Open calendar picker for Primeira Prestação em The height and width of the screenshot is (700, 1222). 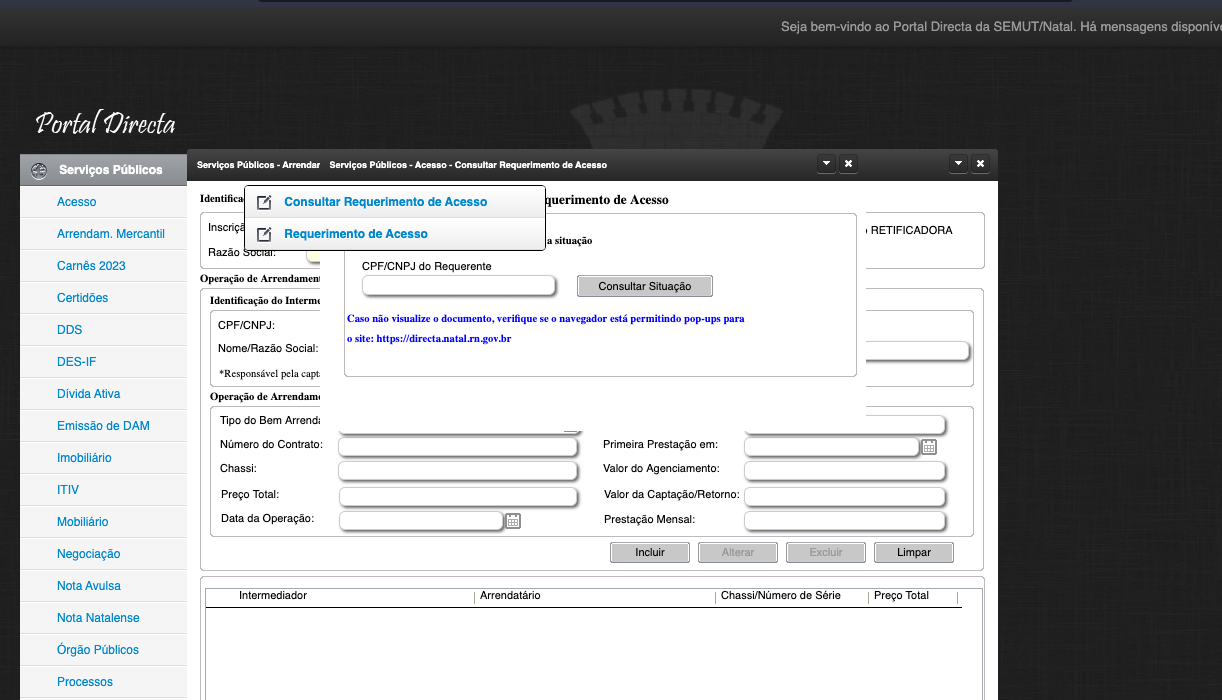(928, 446)
